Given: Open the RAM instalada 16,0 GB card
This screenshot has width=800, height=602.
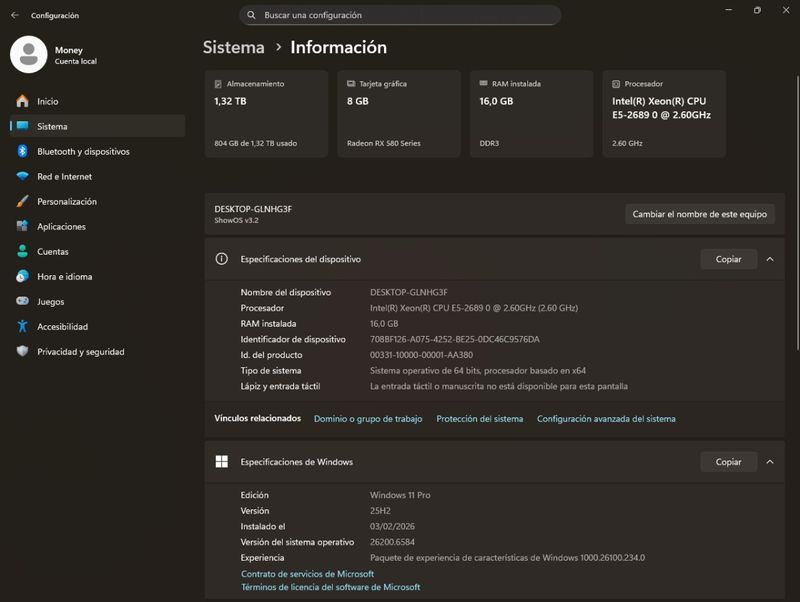Looking at the screenshot, I should pos(531,114).
